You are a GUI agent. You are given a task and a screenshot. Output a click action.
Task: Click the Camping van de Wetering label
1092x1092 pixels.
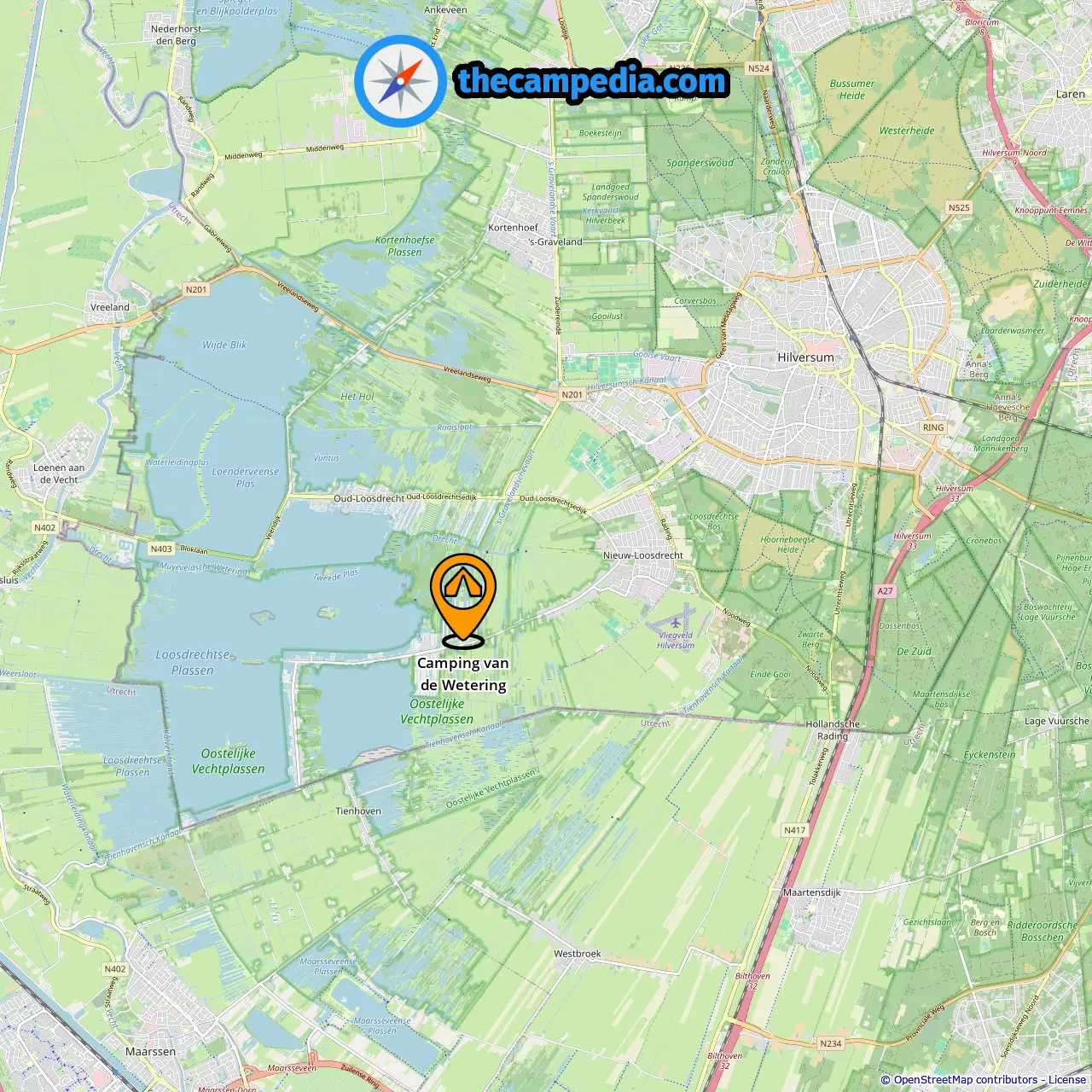point(462,674)
